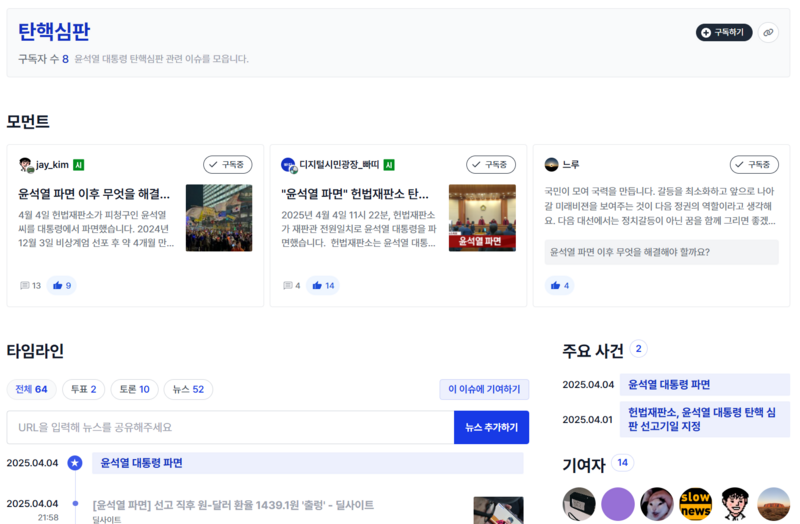This screenshot has height=524, width=800.
Task: Switch to the 토론 10 tab
Action: coord(134,389)
